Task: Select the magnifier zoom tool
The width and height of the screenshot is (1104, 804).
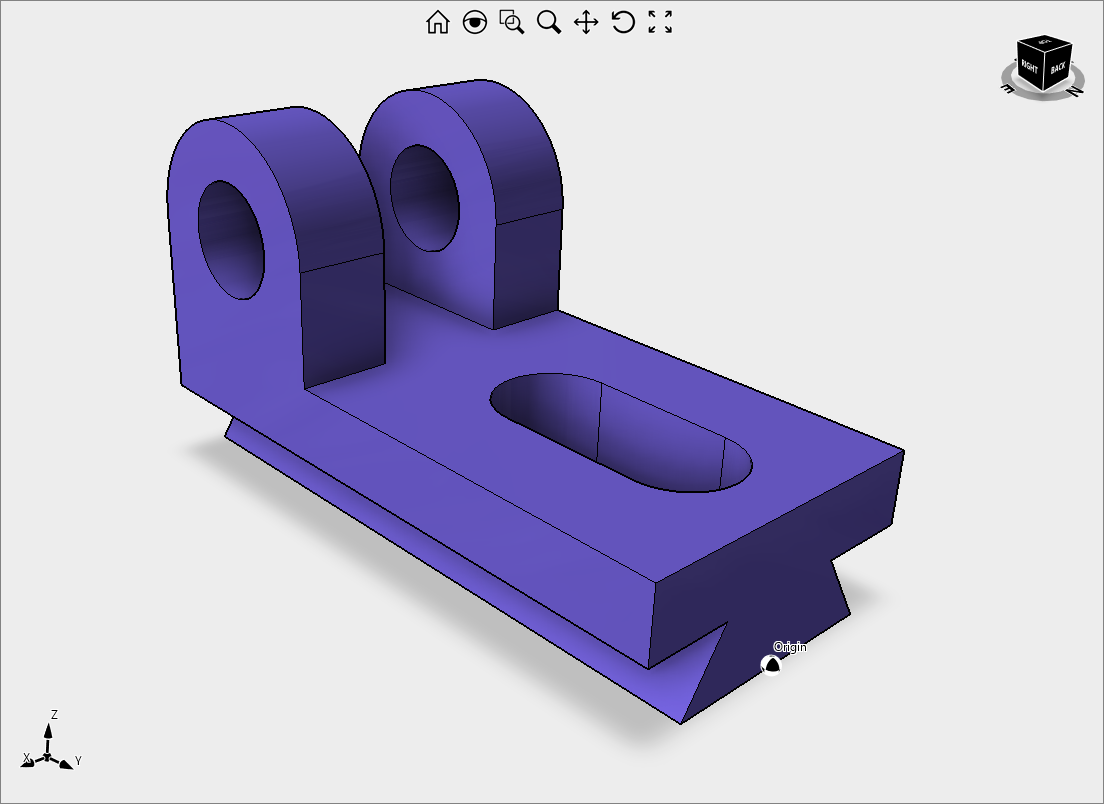Action: [549, 22]
